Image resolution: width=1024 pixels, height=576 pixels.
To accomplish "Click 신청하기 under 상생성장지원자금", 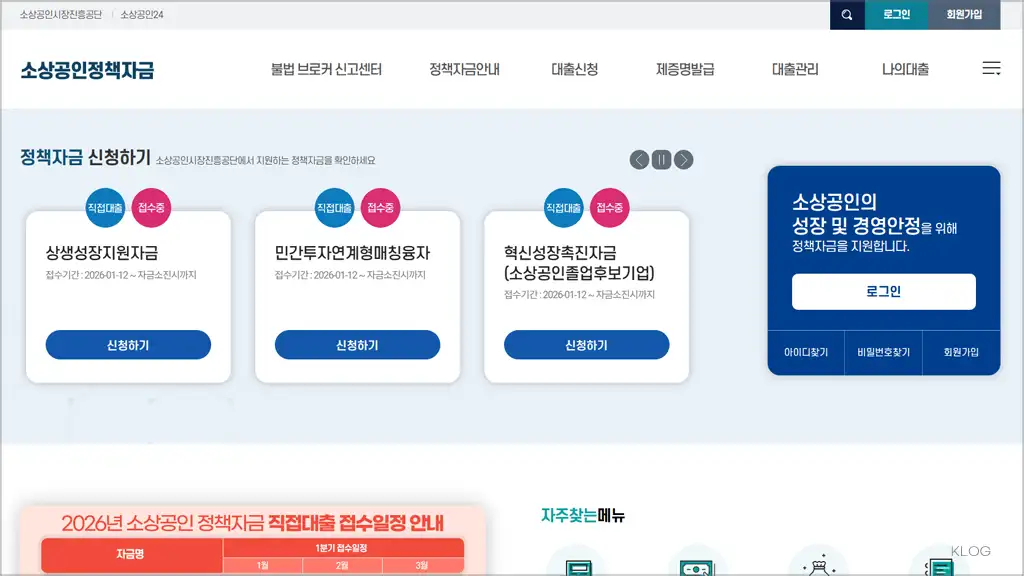I will coord(126,344).
